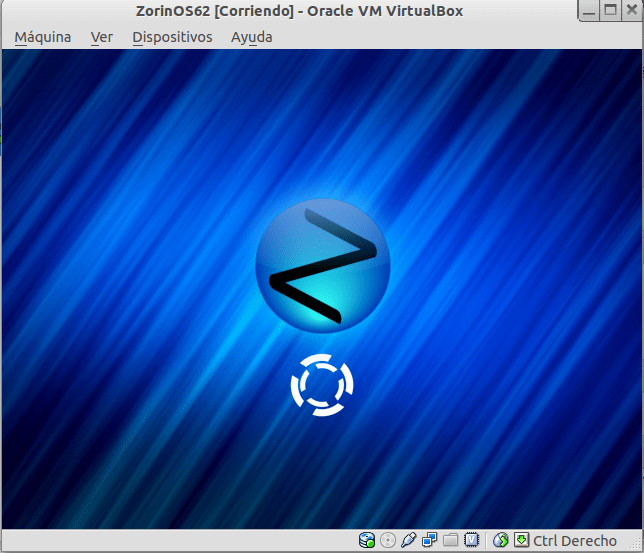Click the USB devices status icon
The height and width of the screenshot is (553, 644).
click(409, 541)
